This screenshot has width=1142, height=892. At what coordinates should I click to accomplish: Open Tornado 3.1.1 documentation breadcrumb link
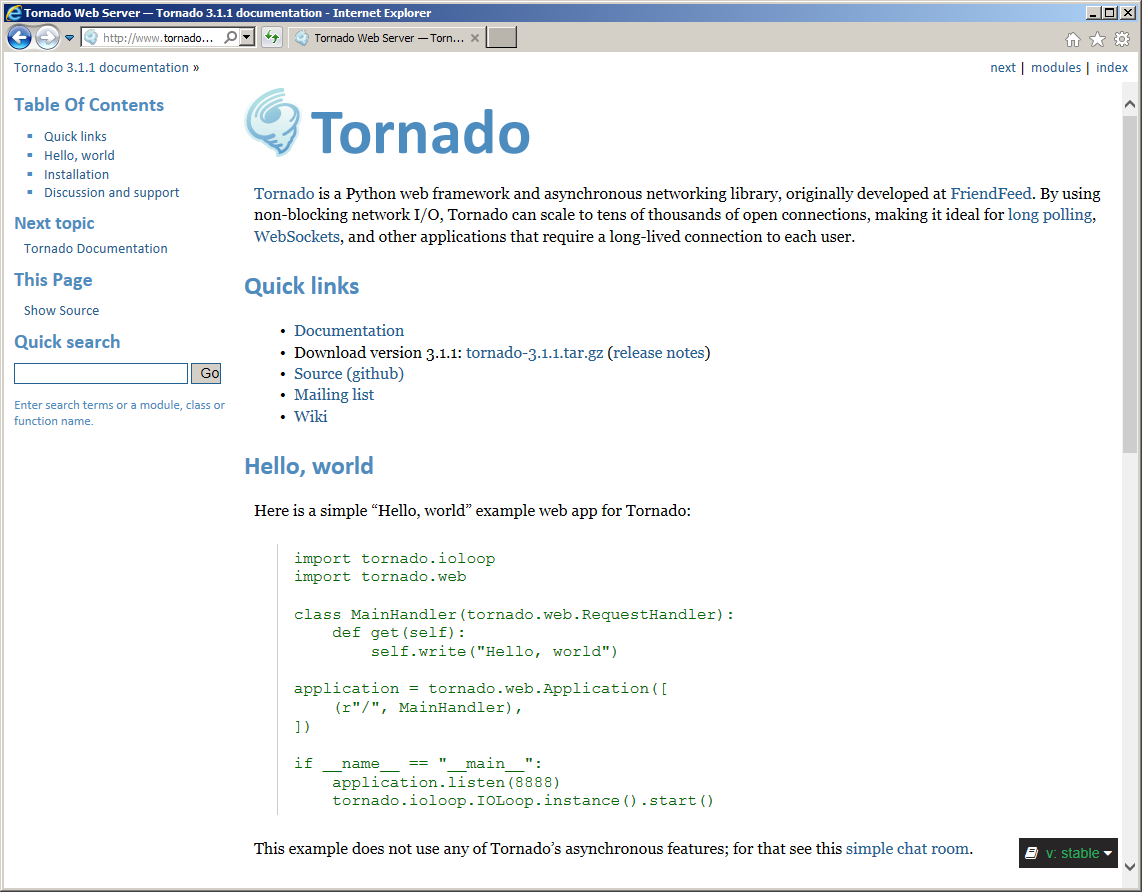[101, 67]
